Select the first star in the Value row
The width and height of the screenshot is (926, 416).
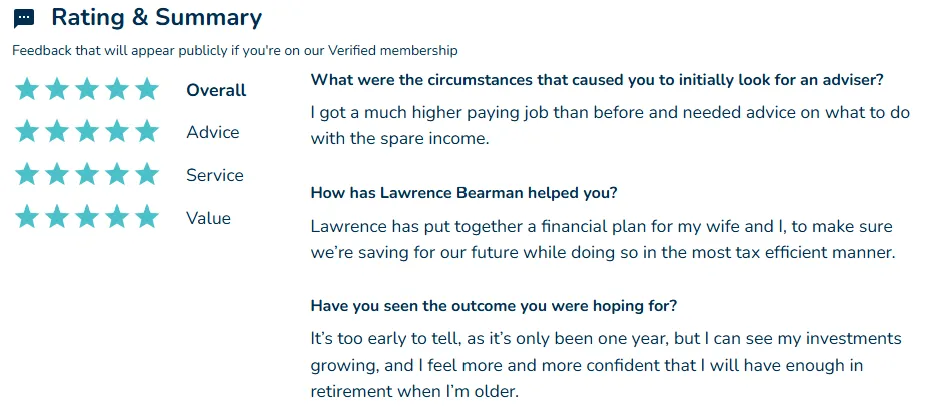click(27, 217)
